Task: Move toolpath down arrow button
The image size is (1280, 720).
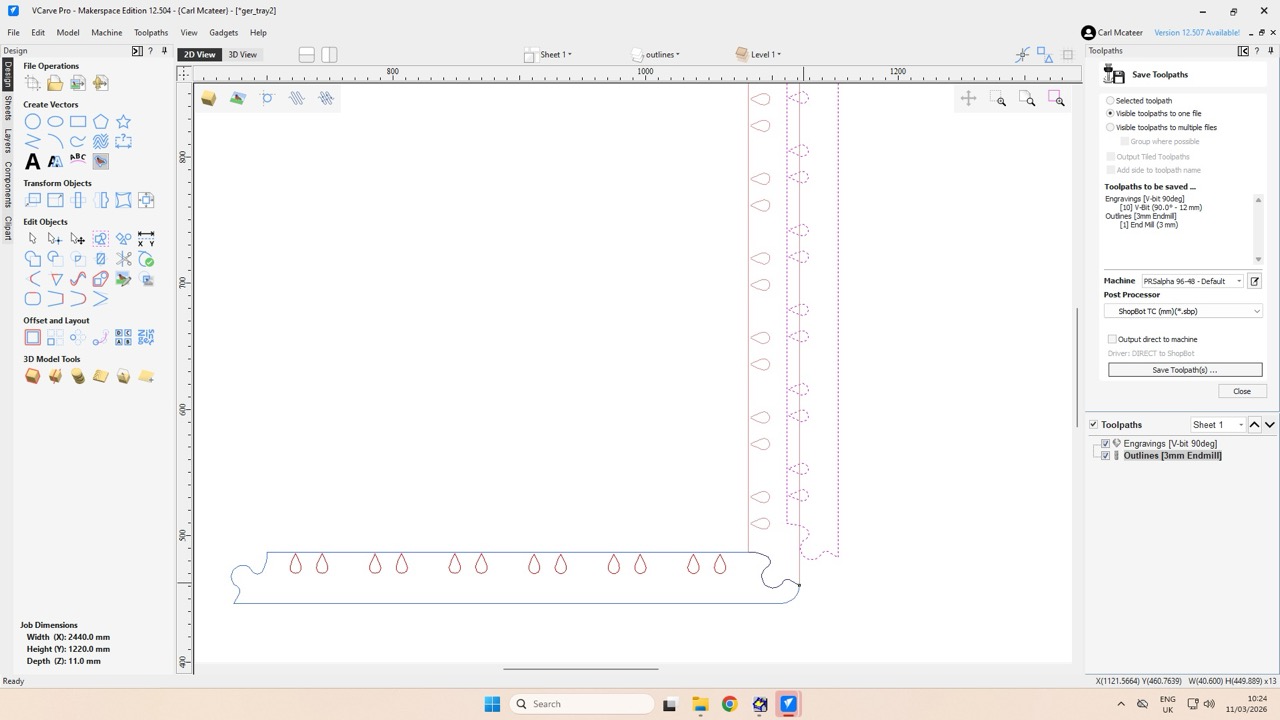Action: tap(1270, 425)
